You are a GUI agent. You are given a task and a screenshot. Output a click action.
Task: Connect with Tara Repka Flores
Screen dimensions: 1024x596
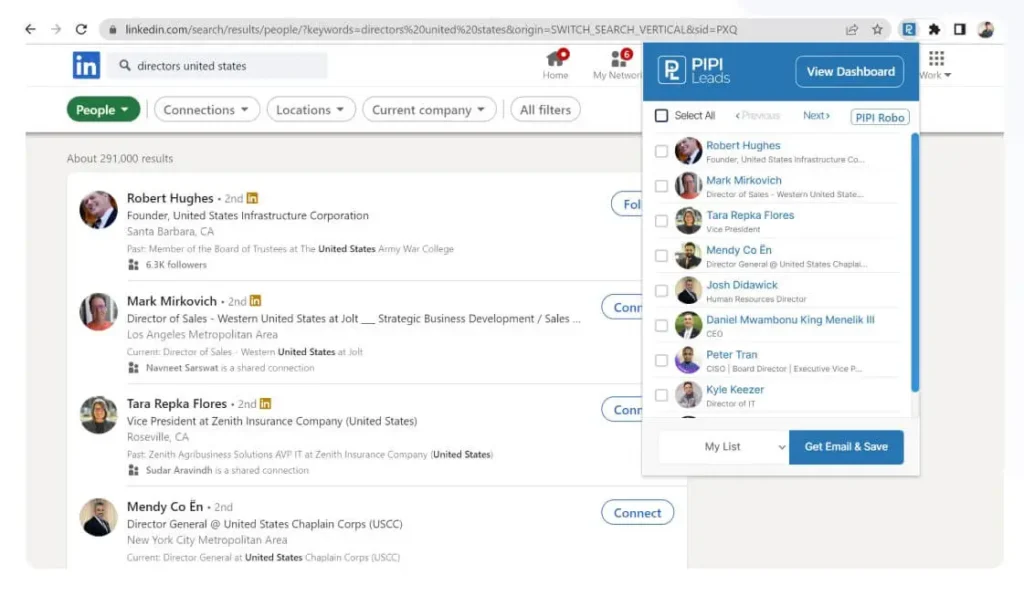point(622,410)
